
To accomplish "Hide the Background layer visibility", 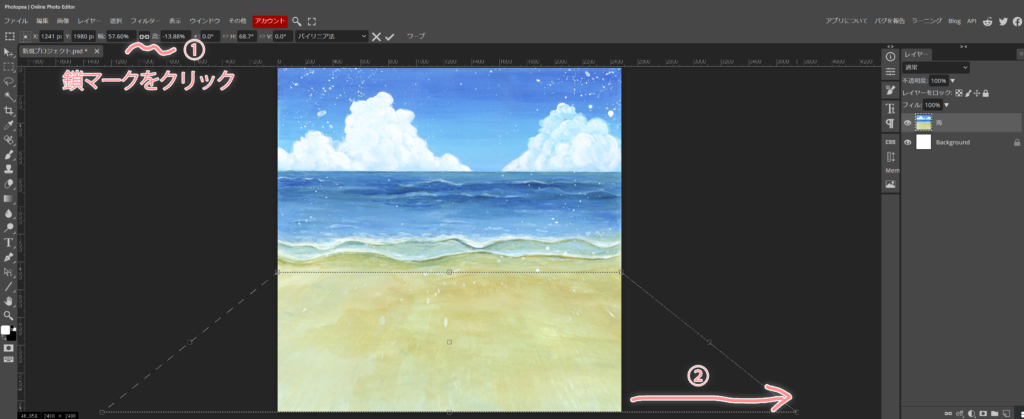I will [x=908, y=143].
